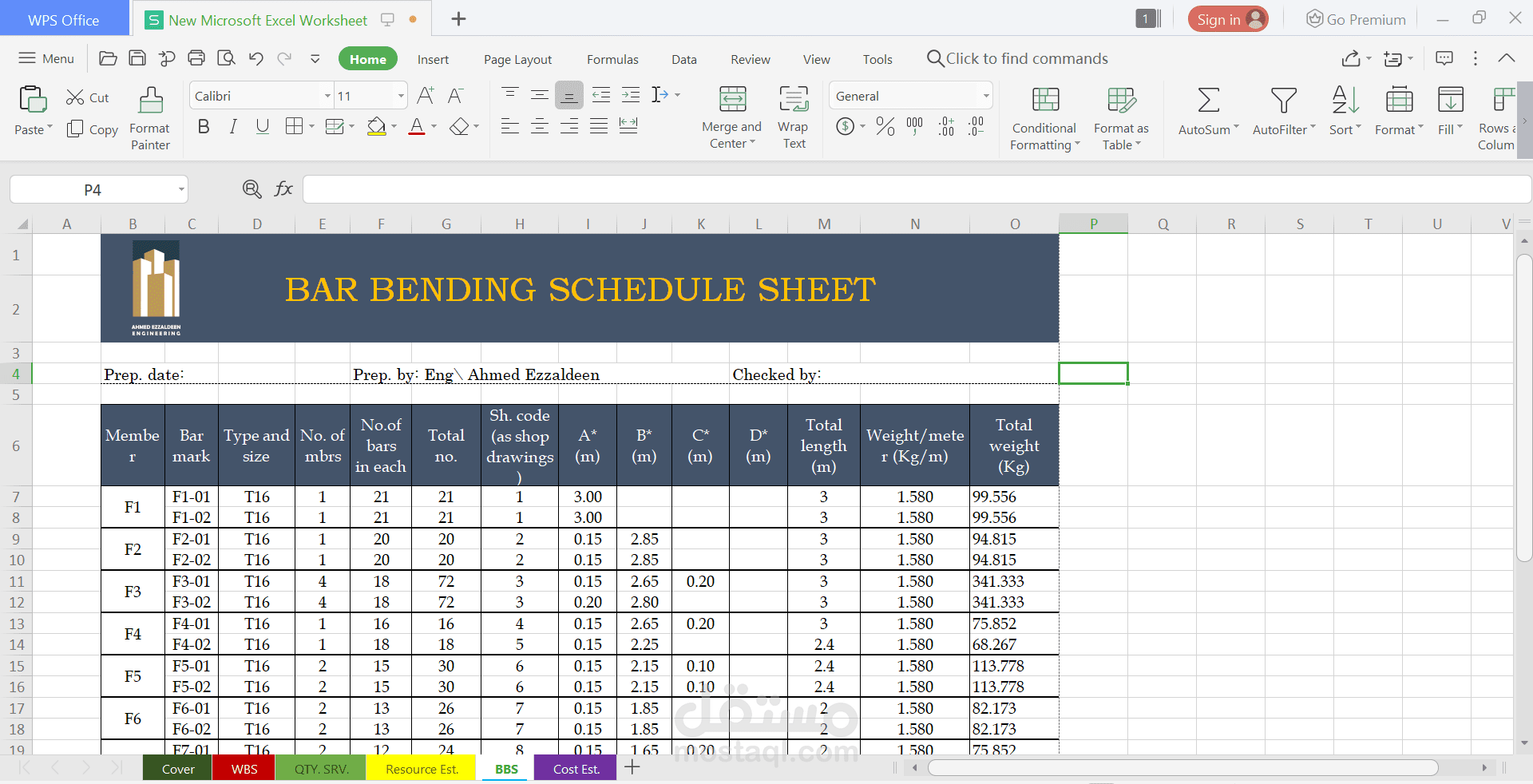This screenshot has width=1533, height=784.
Task: Click the Insert Function fx icon
Action: coord(283,189)
